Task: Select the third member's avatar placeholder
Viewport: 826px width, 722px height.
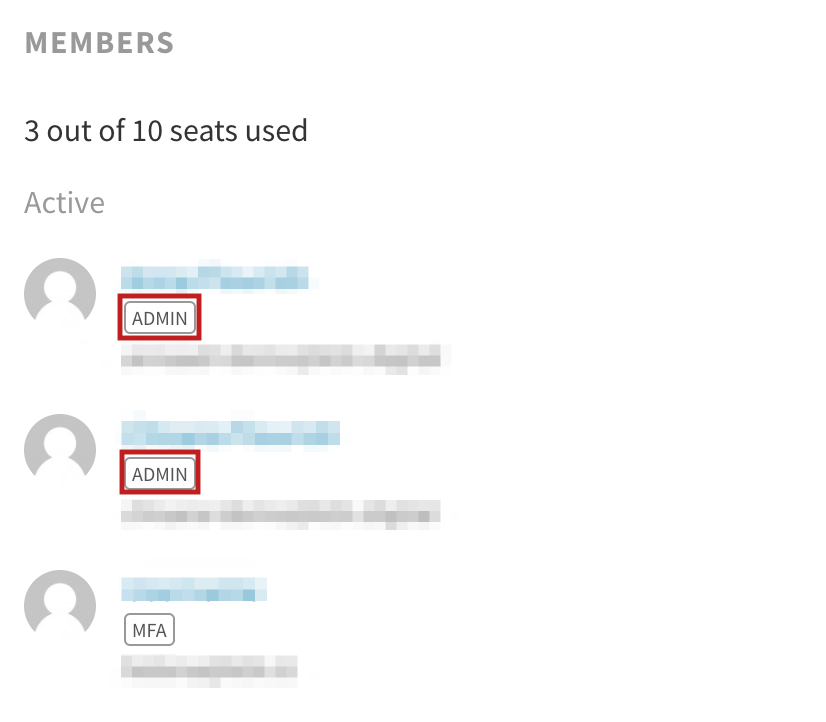Action: point(60,605)
